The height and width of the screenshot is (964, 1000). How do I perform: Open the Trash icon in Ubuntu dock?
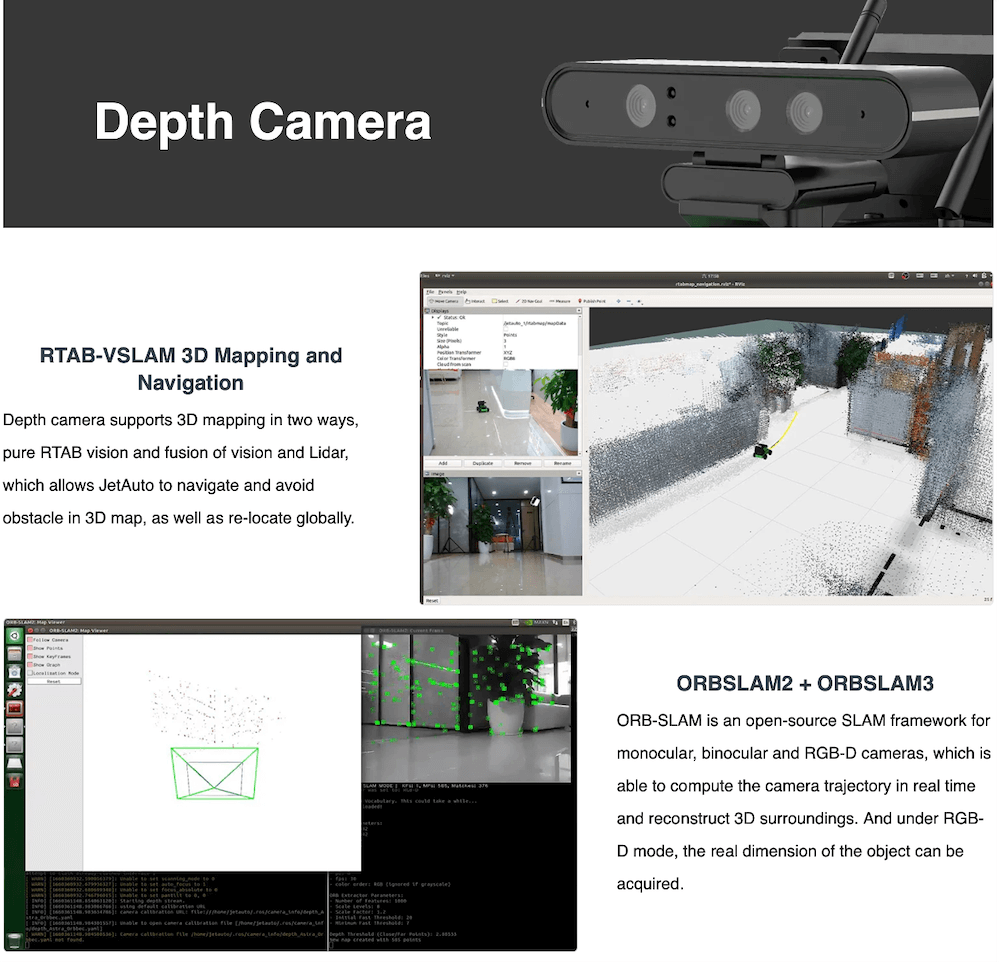coord(14,941)
